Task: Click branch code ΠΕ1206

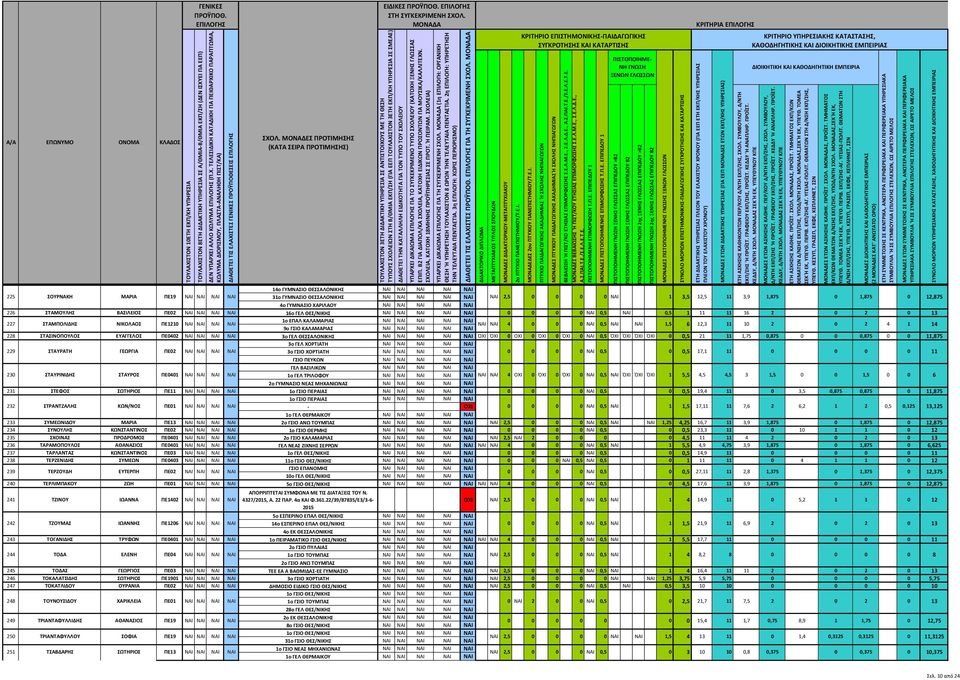Action: [x=170, y=523]
